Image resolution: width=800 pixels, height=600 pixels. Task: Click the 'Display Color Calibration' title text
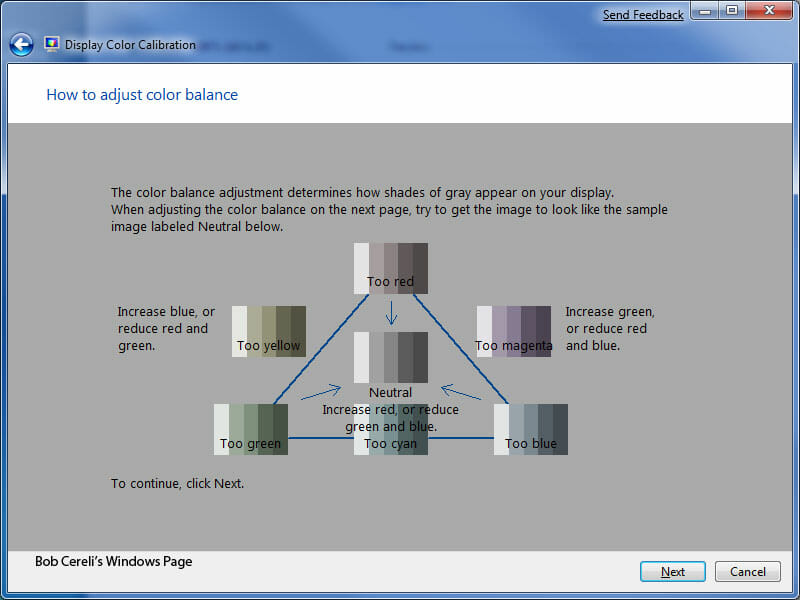pyautogui.click(x=130, y=45)
